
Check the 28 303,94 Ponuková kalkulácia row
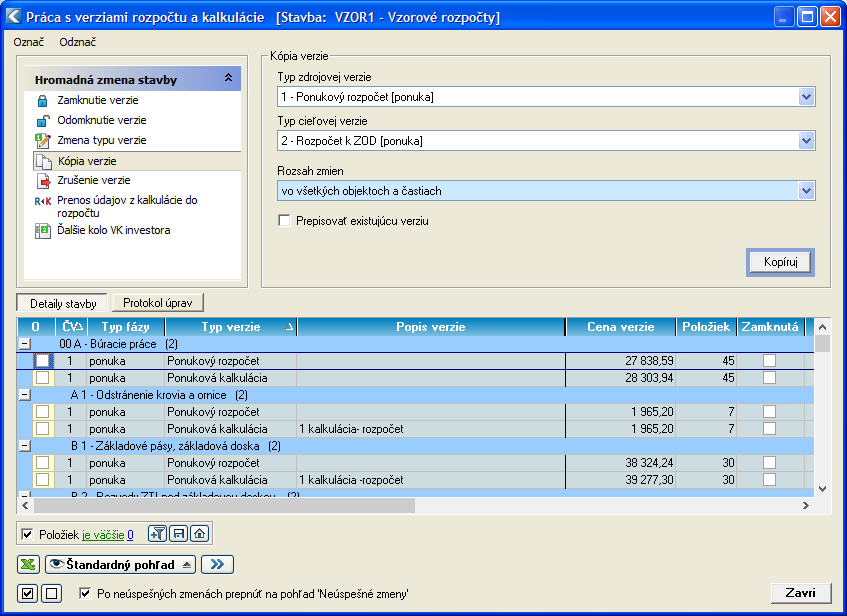[42, 378]
